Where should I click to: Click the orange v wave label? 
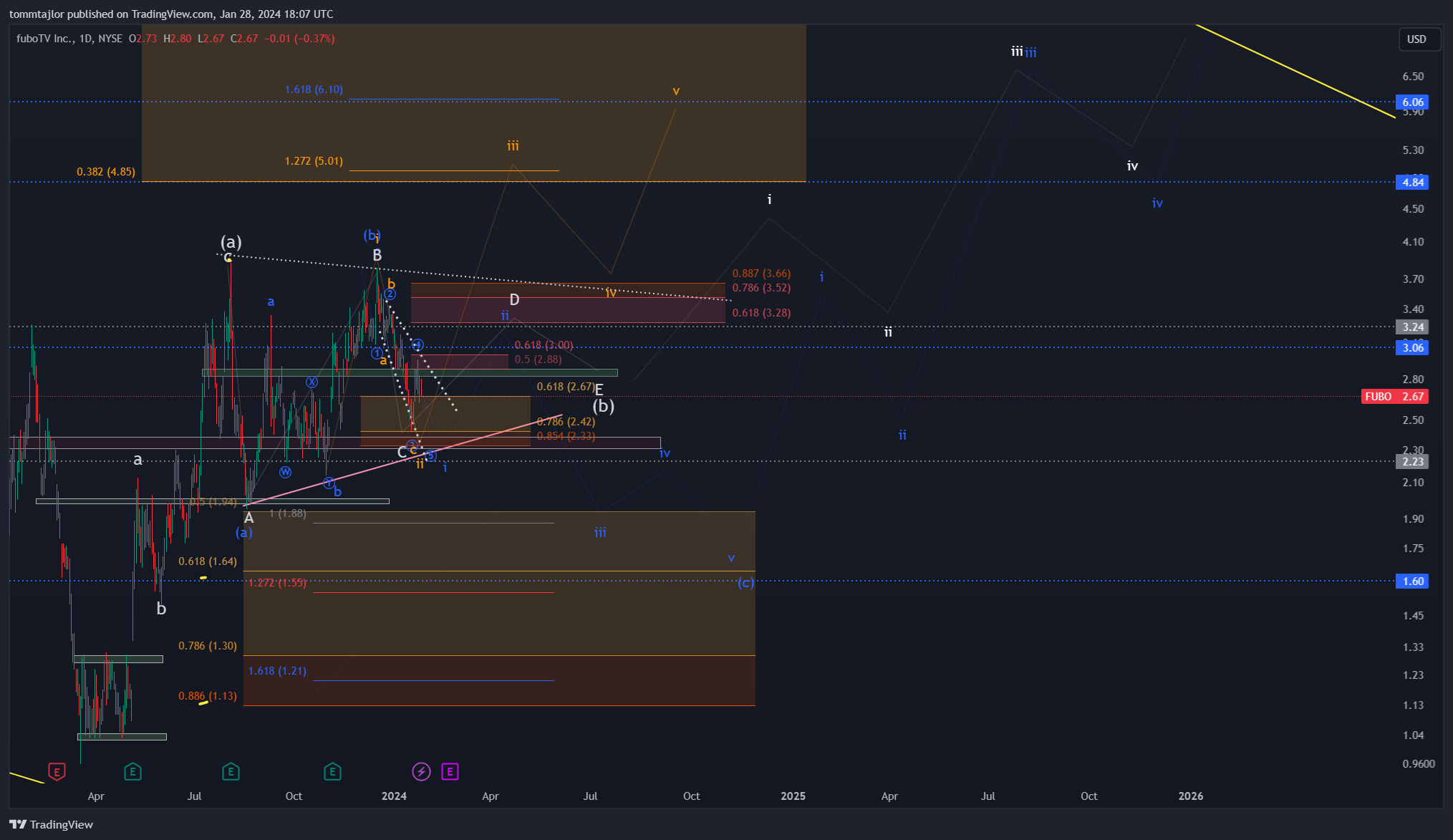[676, 91]
